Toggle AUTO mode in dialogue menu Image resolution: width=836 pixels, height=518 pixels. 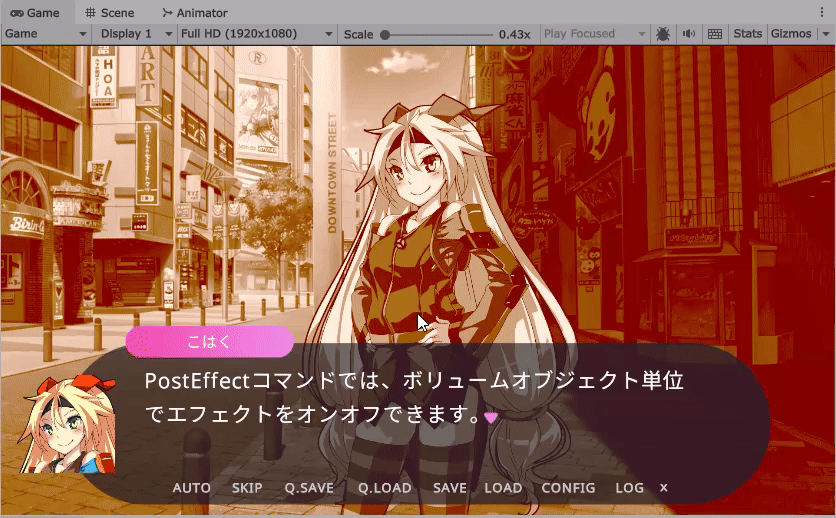coord(191,488)
